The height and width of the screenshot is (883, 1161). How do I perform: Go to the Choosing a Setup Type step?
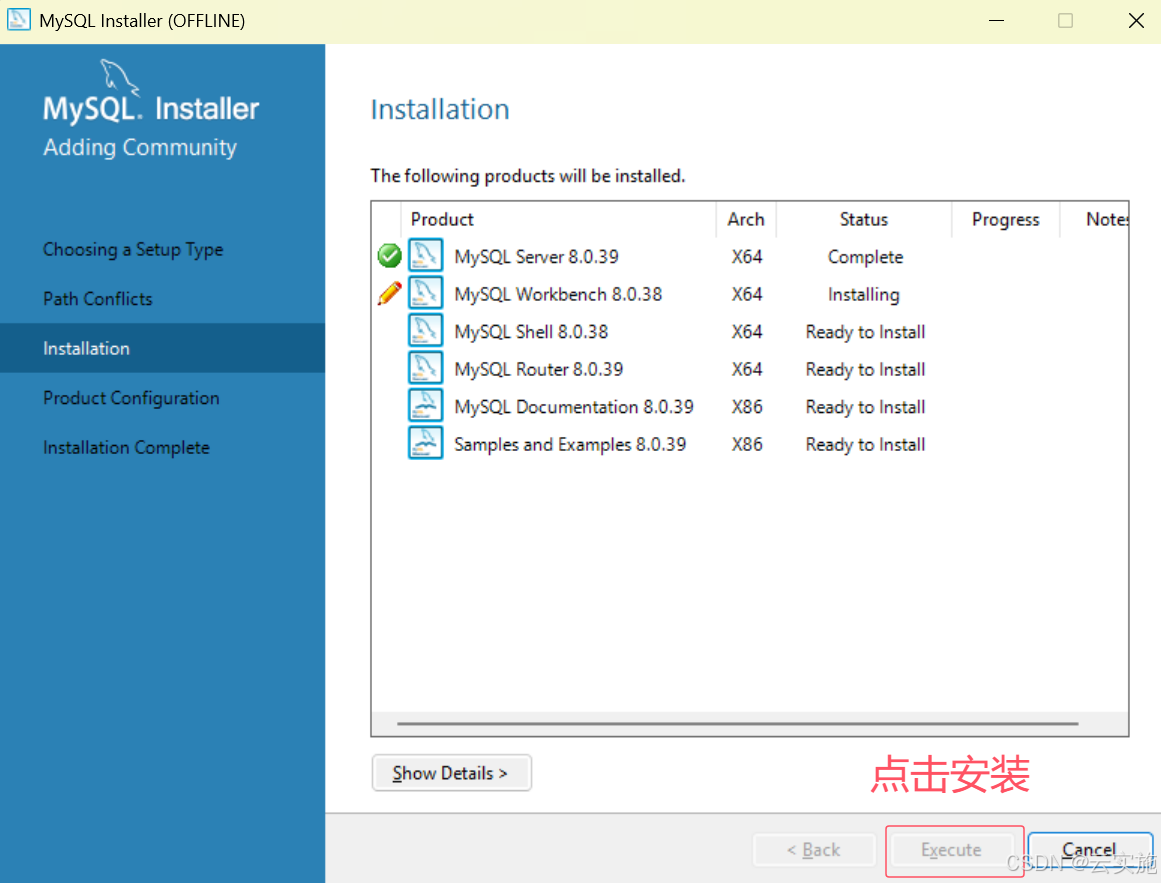(x=133, y=249)
